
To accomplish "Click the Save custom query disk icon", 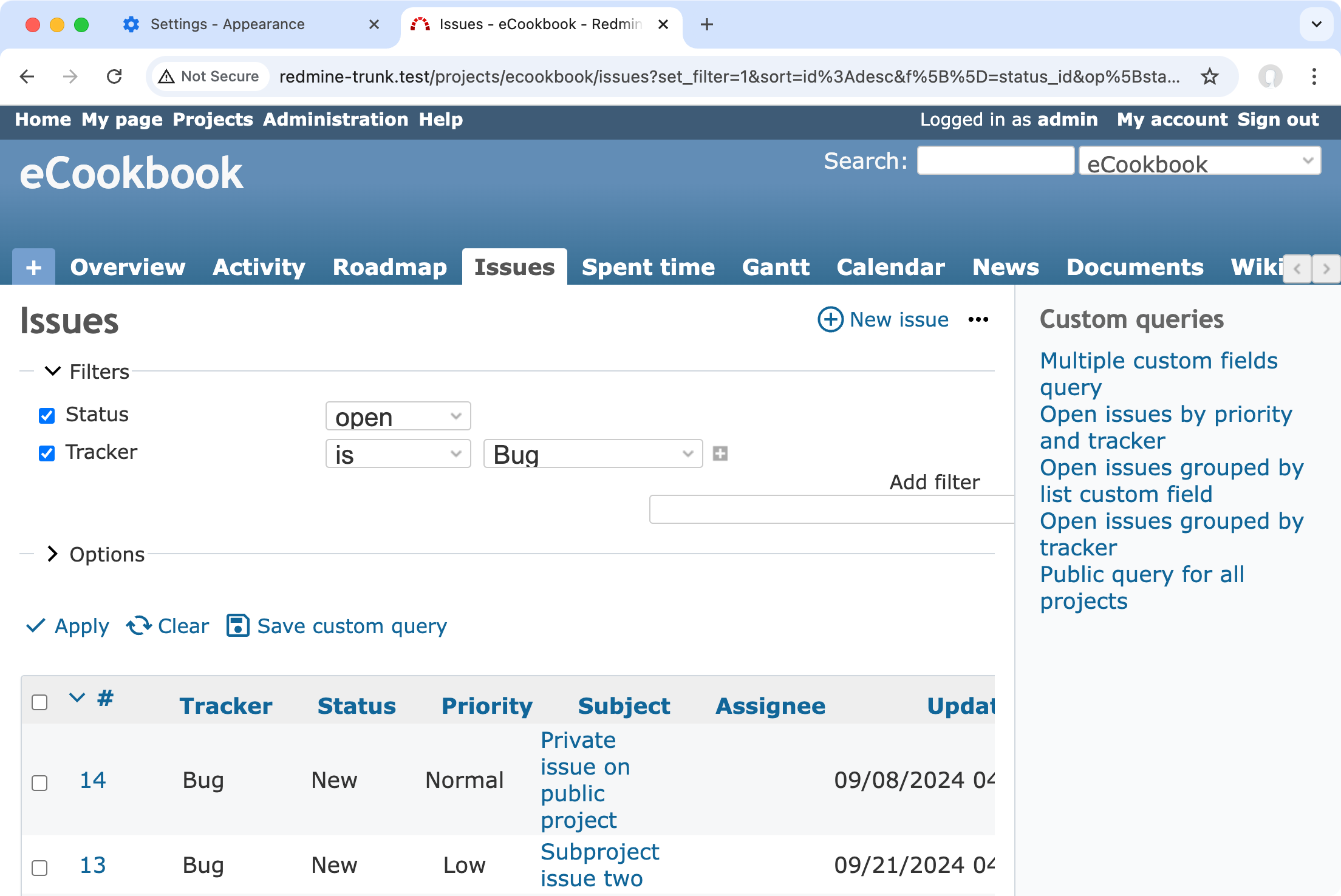I will coord(237,625).
